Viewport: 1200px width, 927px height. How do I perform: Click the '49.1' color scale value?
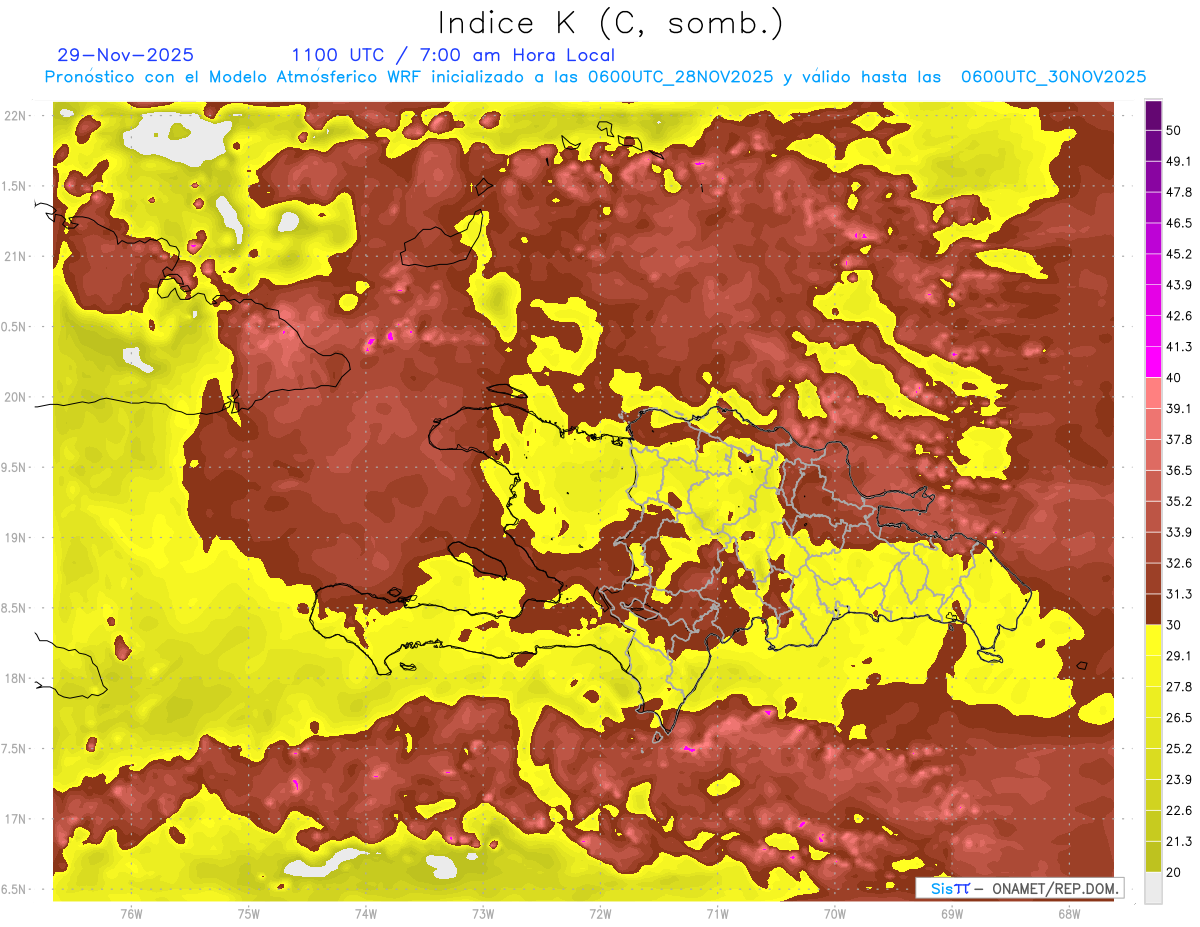(x=1179, y=161)
